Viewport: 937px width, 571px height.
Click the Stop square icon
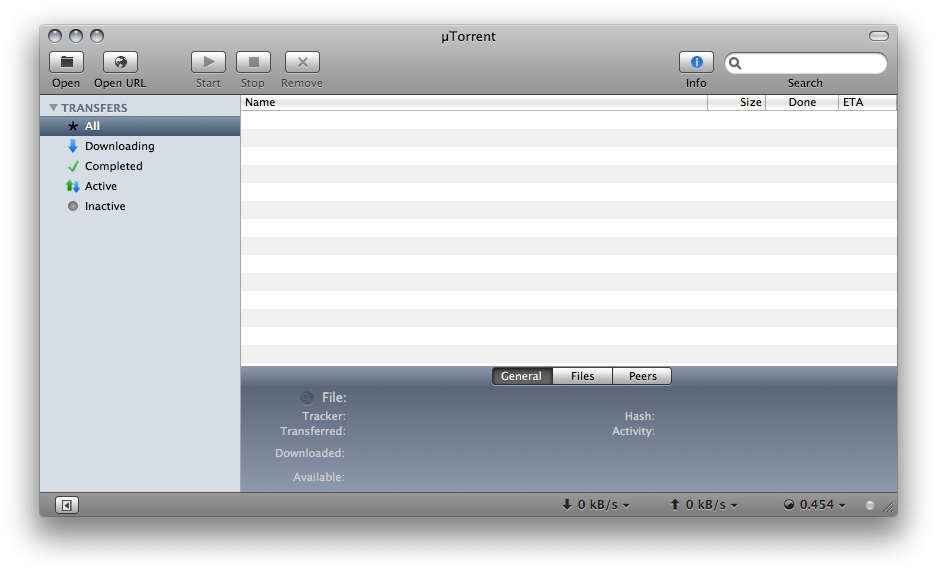click(253, 62)
